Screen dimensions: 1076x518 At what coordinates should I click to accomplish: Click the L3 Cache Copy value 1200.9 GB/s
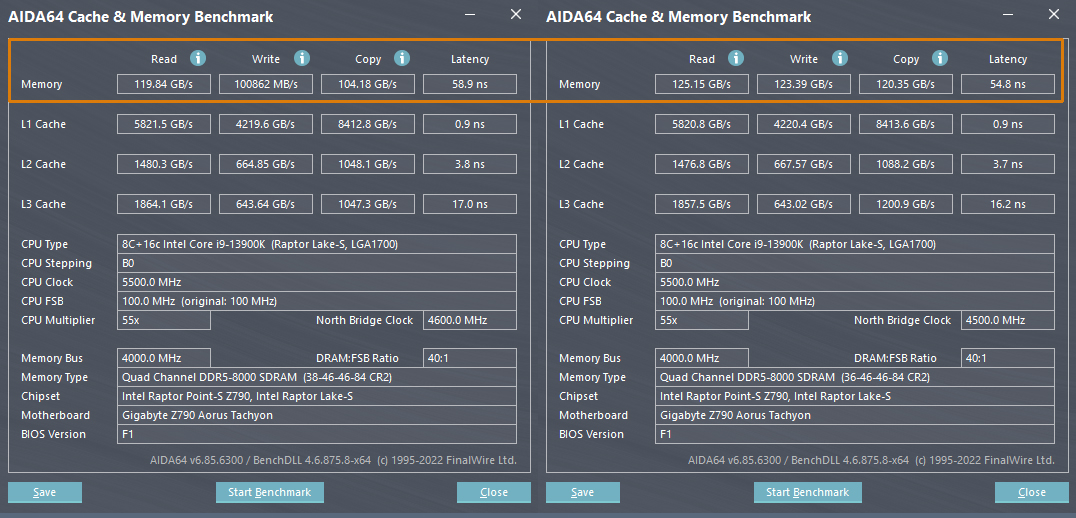tap(906, 204)
